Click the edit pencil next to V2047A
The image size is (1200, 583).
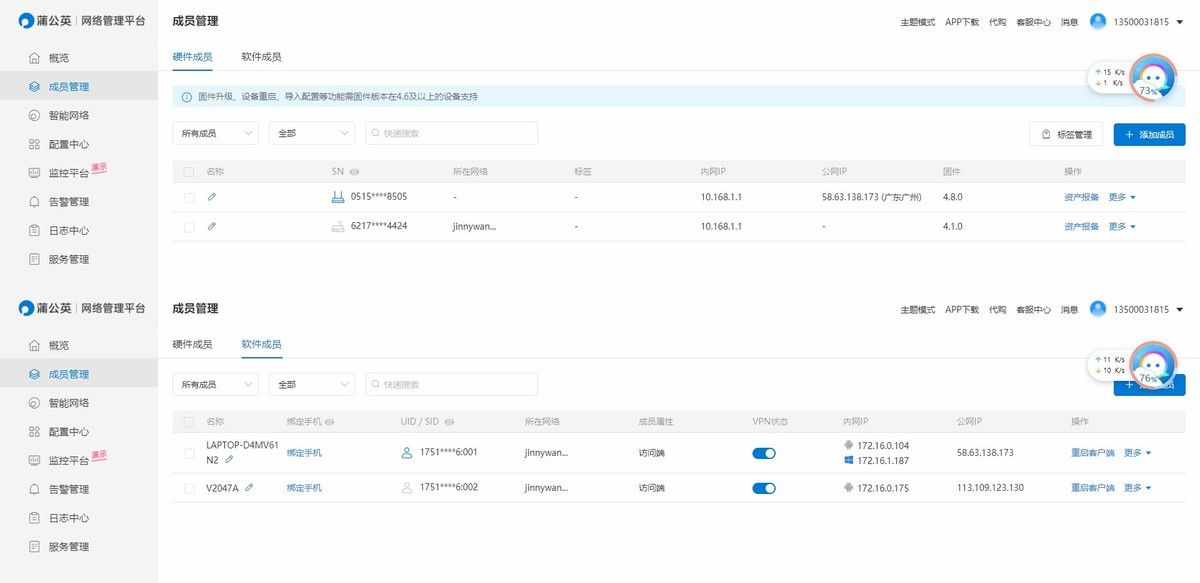pyautogui.click(x=249, y=488)
